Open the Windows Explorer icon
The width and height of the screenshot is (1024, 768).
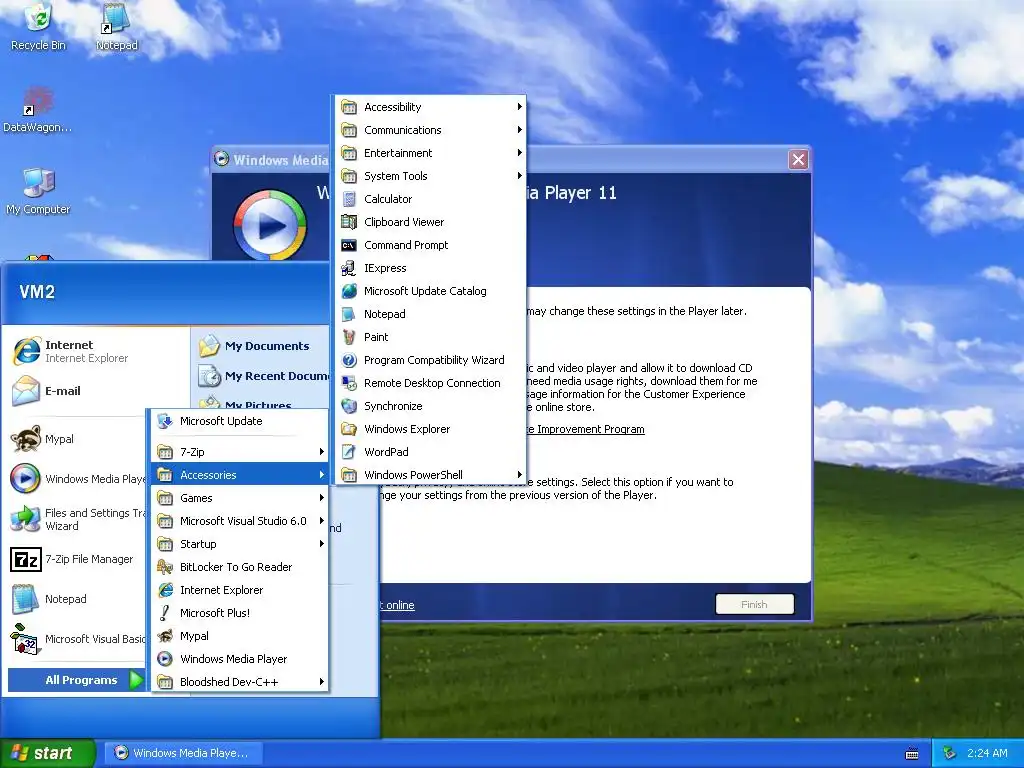pos(349,429)
